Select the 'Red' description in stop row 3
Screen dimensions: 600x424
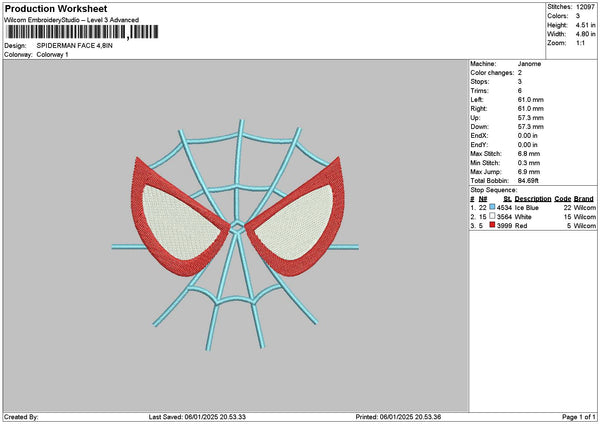[521, 226]
